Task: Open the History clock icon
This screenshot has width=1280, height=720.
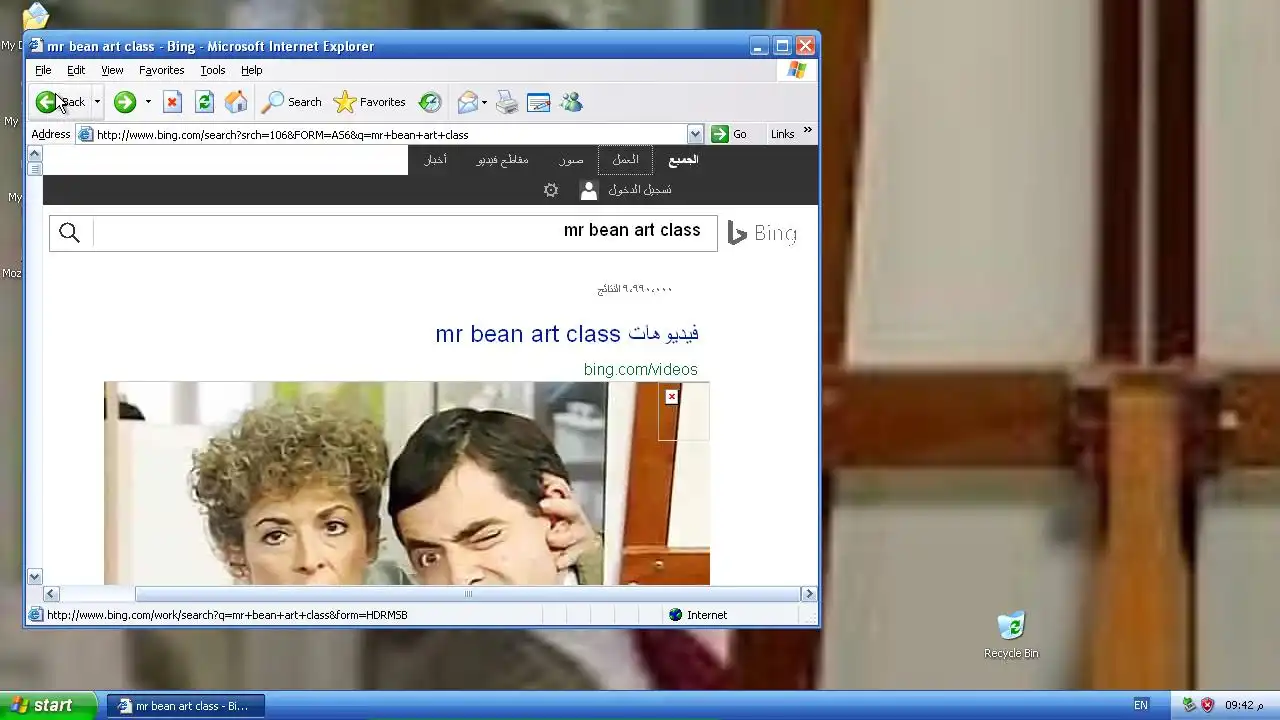Action: (x=430, y=102)
